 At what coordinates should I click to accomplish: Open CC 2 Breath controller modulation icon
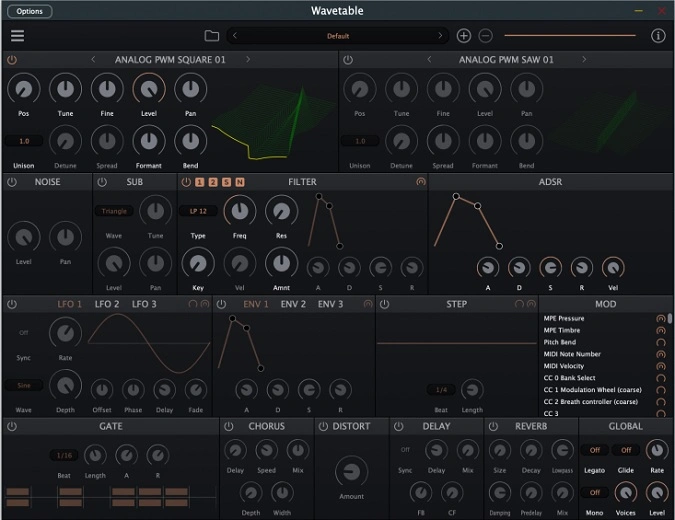660,402
